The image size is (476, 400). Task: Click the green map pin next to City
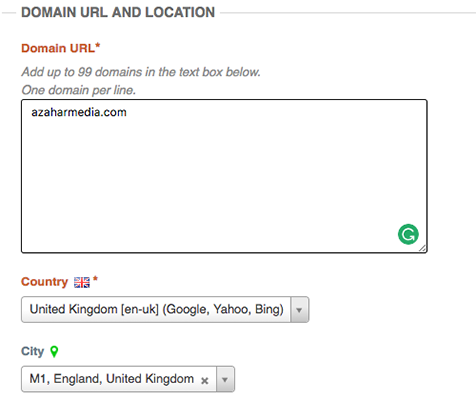[54, 351]
